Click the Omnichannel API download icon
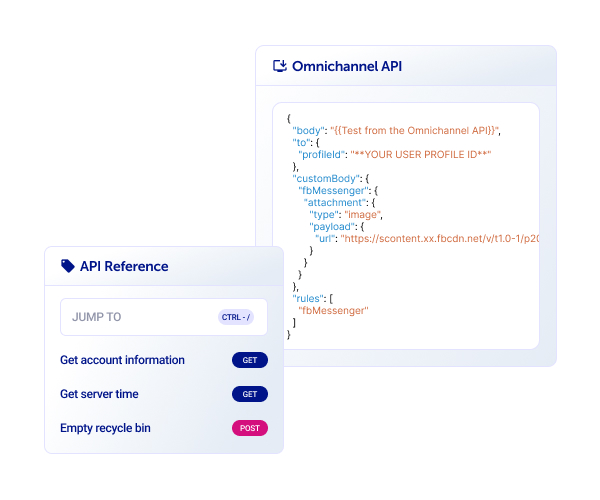600x500 pixels. (280, 66)
